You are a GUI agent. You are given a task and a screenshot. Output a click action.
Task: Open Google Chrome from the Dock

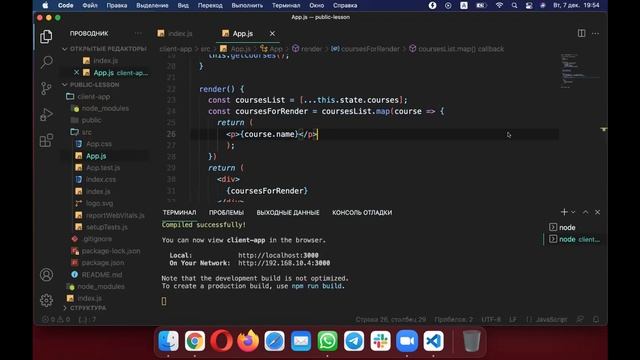[x=195, y=341]
